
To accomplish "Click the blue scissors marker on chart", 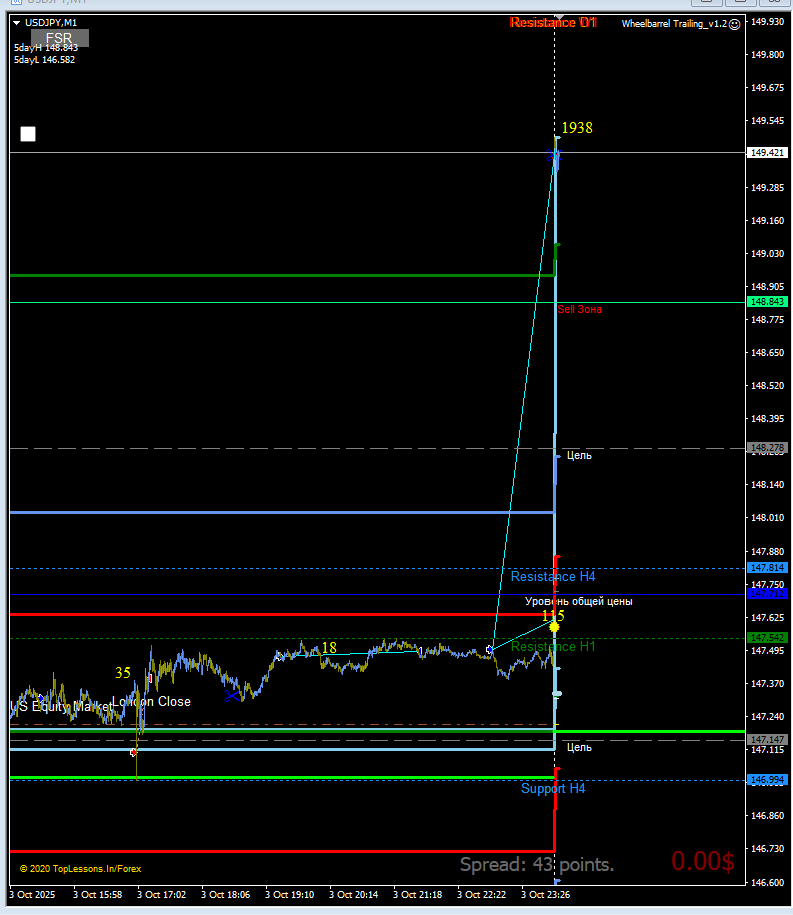I will [x=232, y=696].
